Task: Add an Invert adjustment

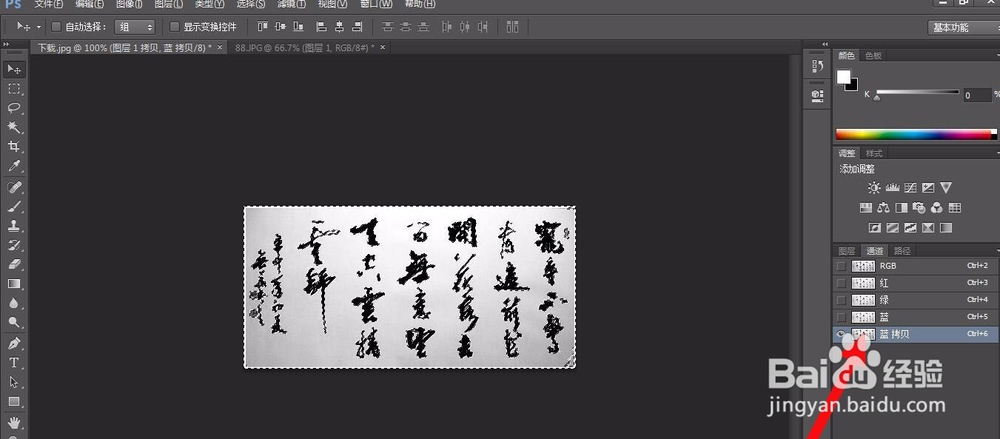Action: point(874,227)
